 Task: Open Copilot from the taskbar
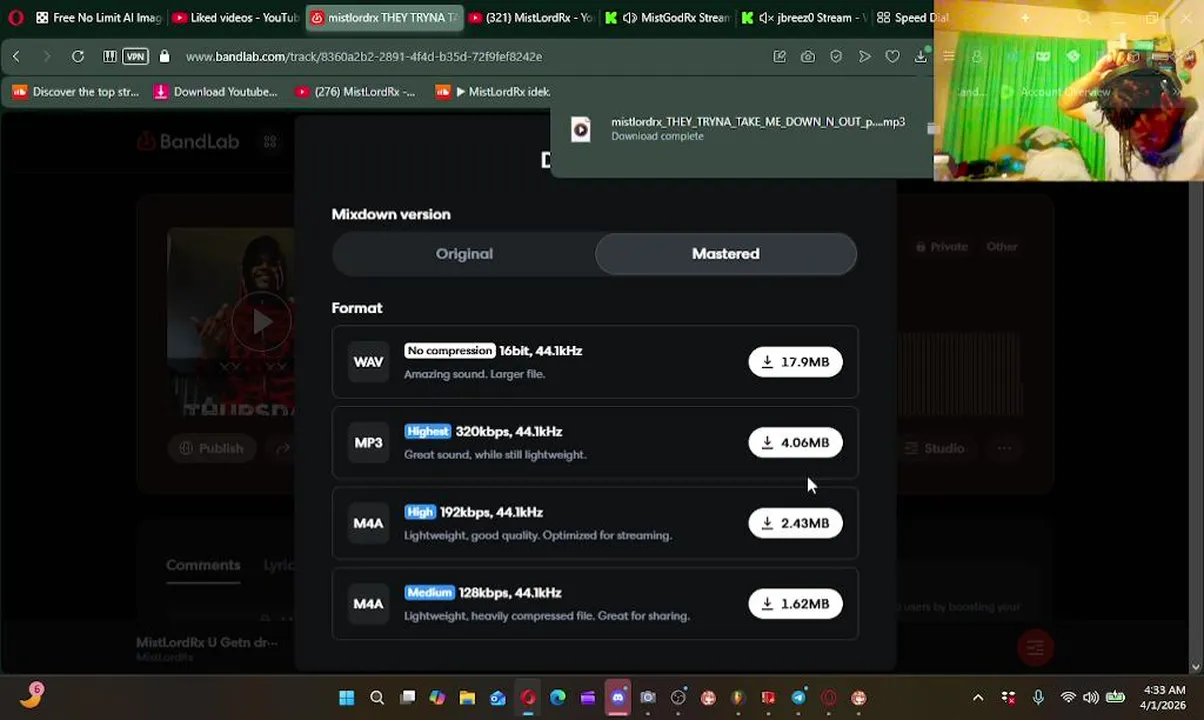(437, 698)
